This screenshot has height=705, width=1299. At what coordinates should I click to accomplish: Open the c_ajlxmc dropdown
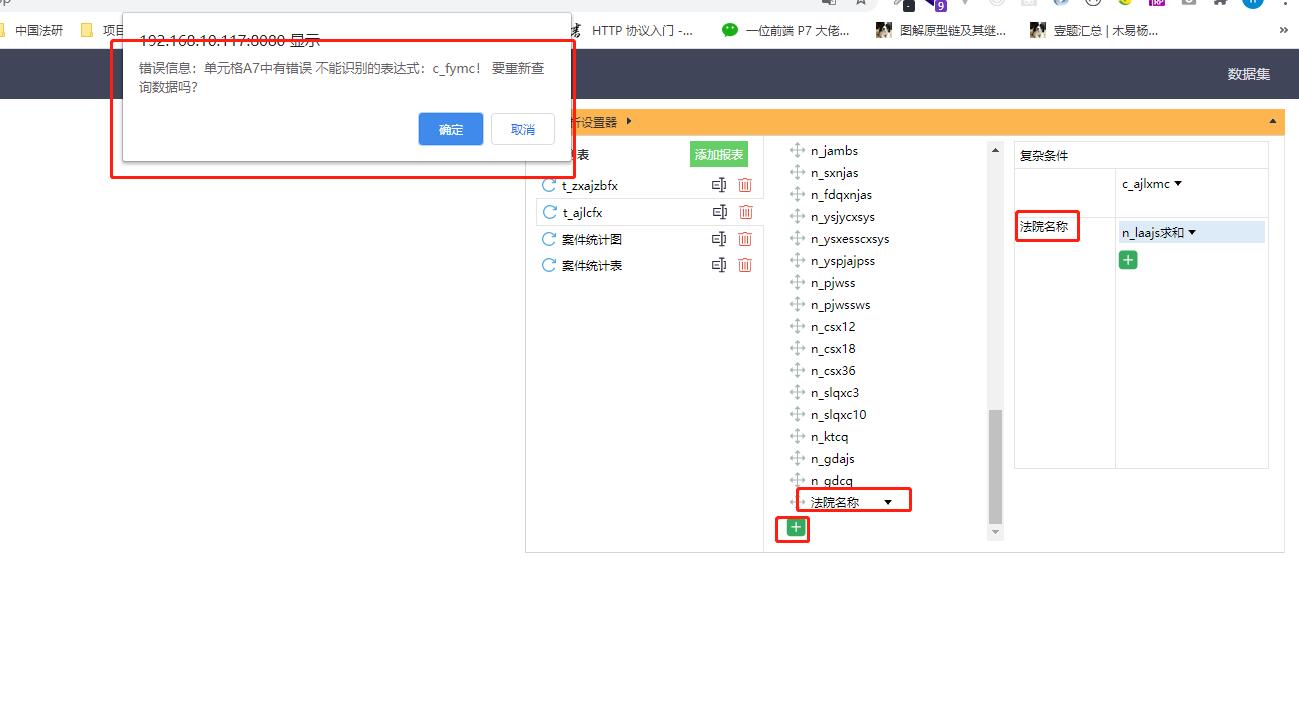pos(1178,184)
